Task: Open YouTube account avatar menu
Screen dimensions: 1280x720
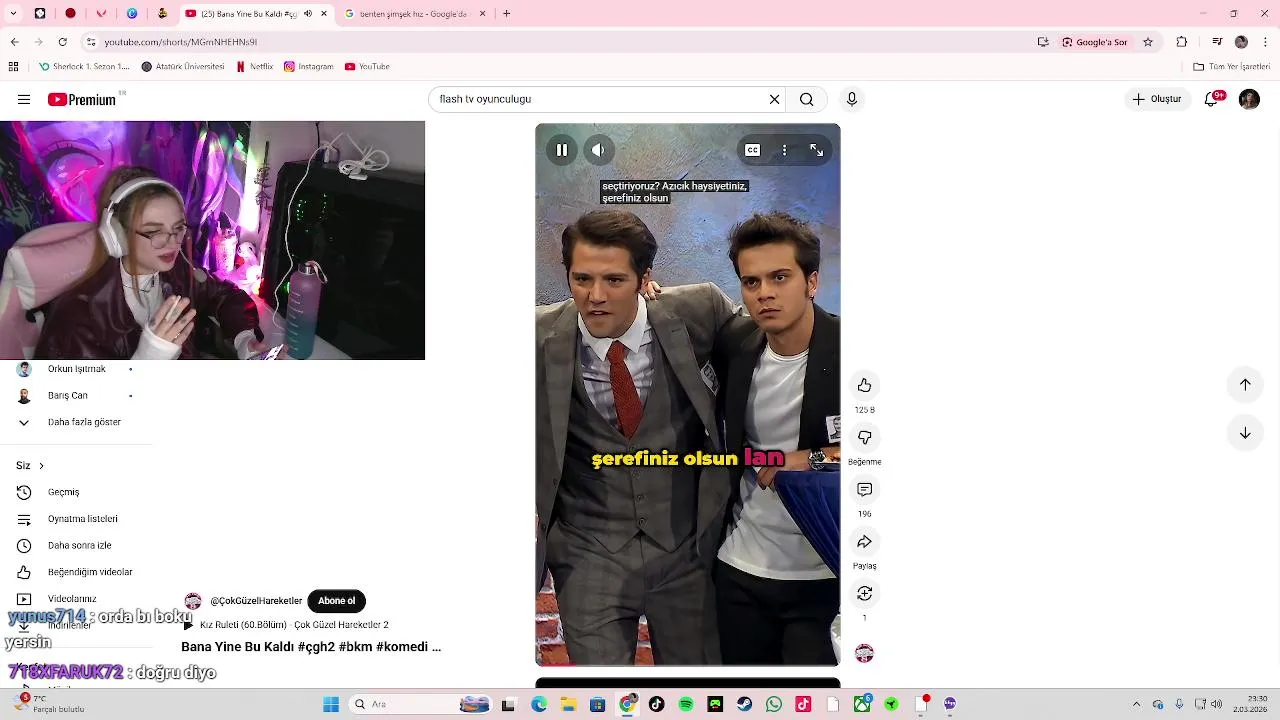Action: point(1249,99)
